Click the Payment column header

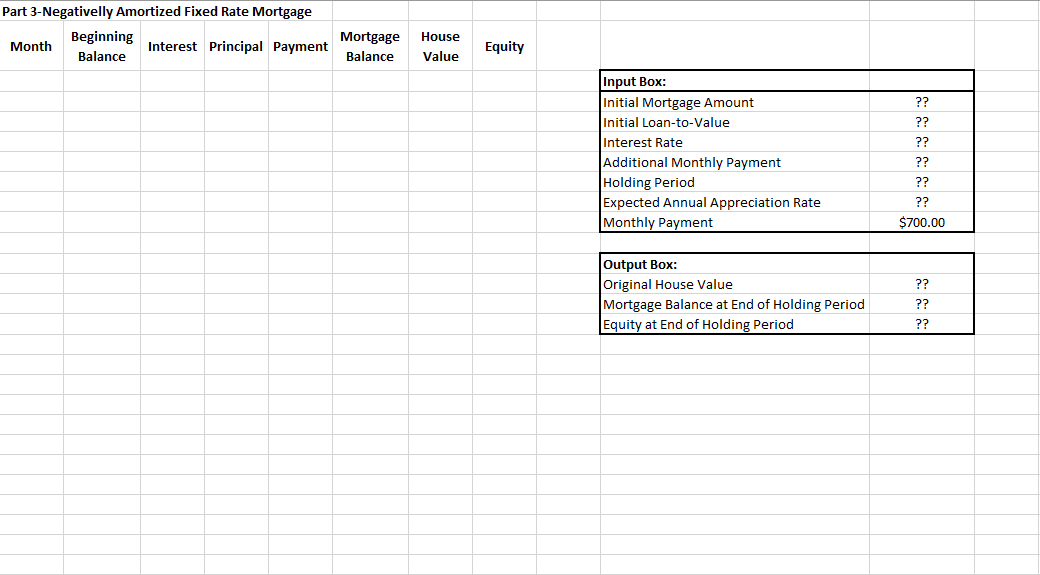(x=300, y=46)
